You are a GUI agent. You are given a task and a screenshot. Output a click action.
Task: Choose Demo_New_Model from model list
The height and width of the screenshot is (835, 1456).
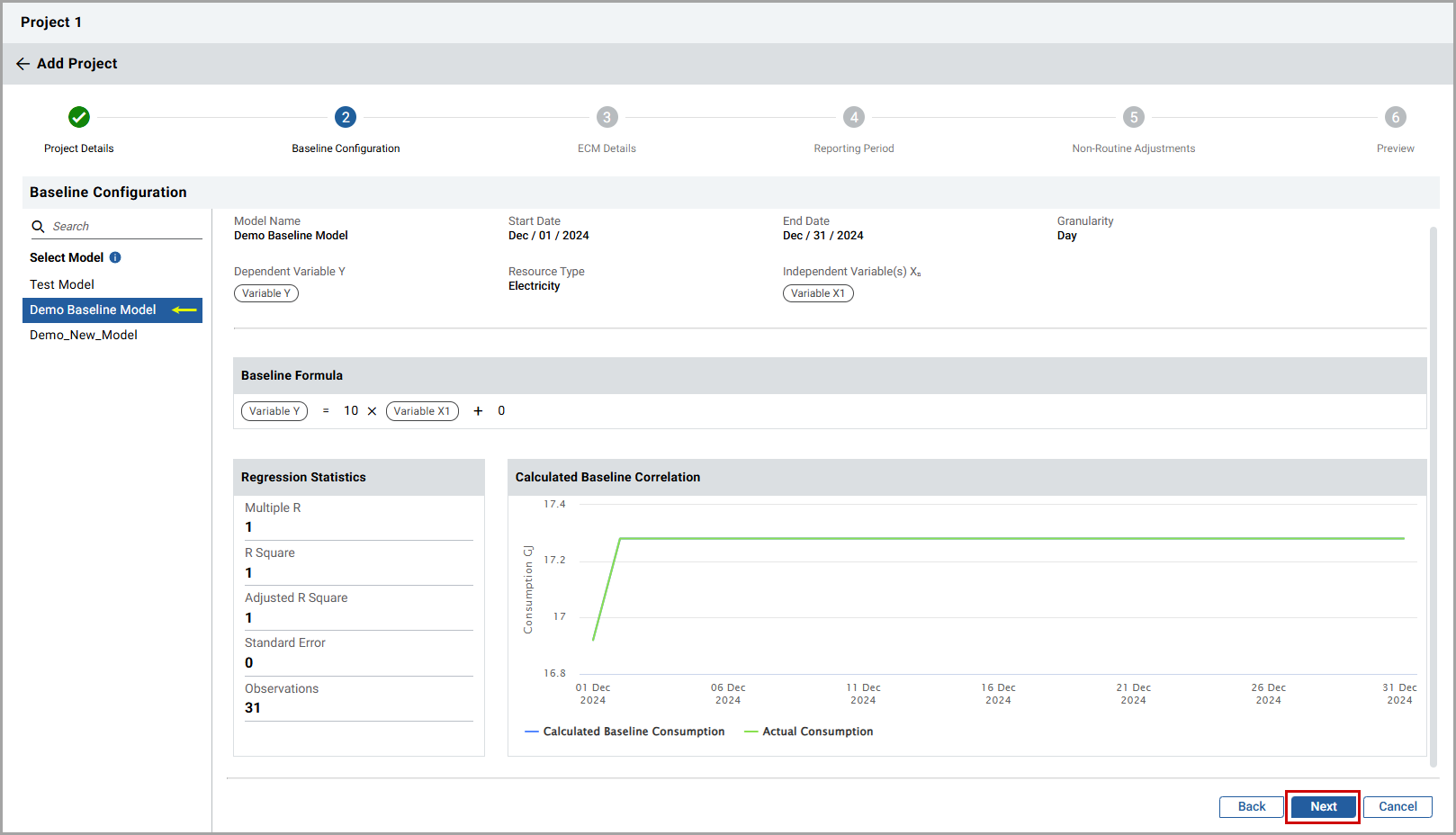(84, 335)
